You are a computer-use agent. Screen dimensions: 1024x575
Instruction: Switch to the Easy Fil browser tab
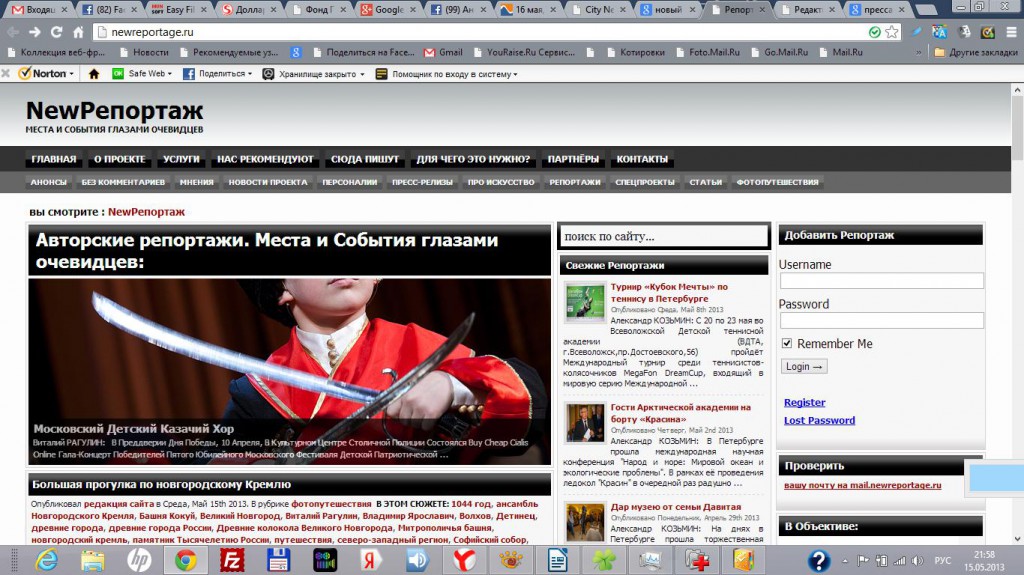click(179, 10)
